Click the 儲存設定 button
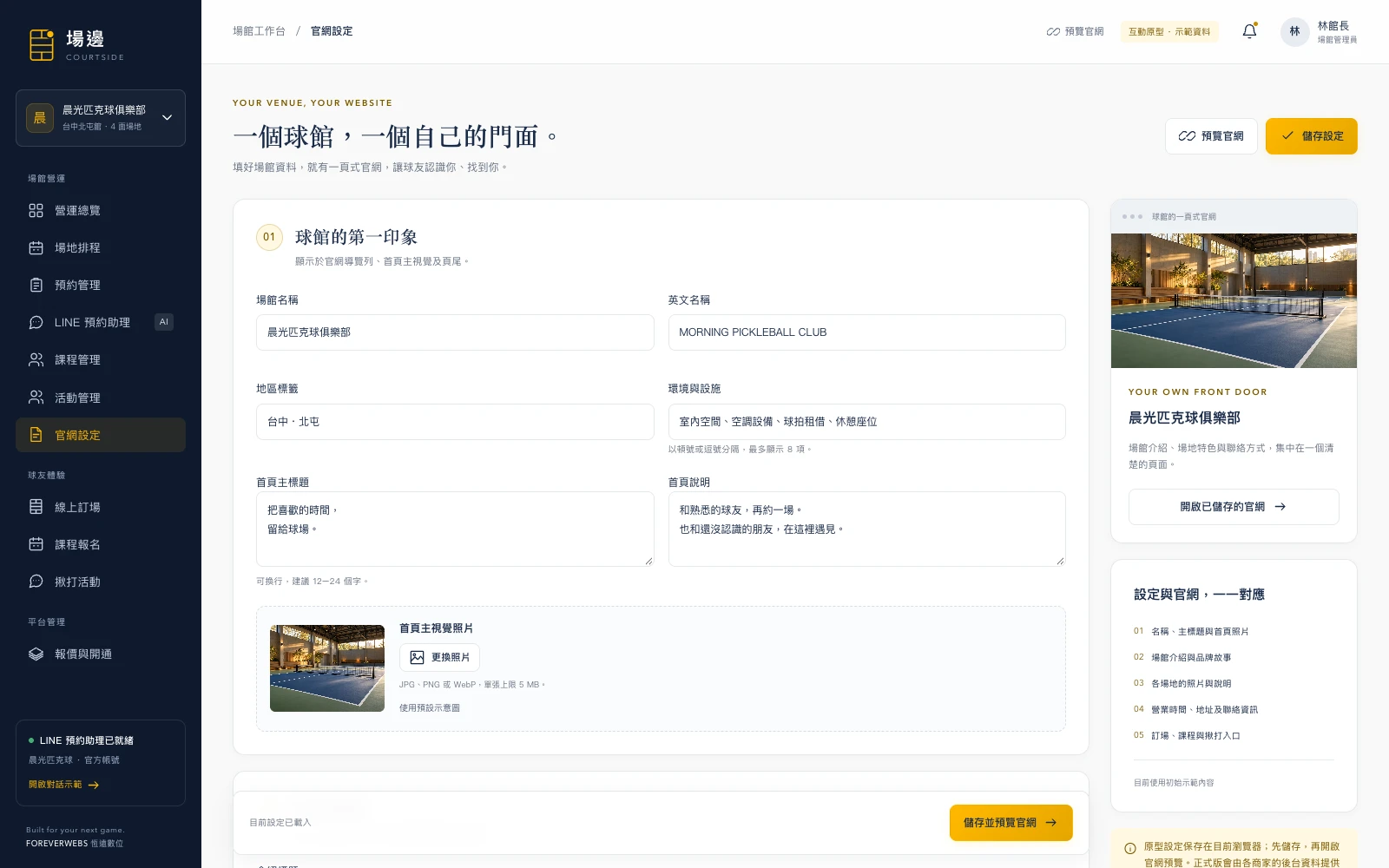This screenshot has width=1389, height=868. pyautogui.click(x=1311, y=136)
